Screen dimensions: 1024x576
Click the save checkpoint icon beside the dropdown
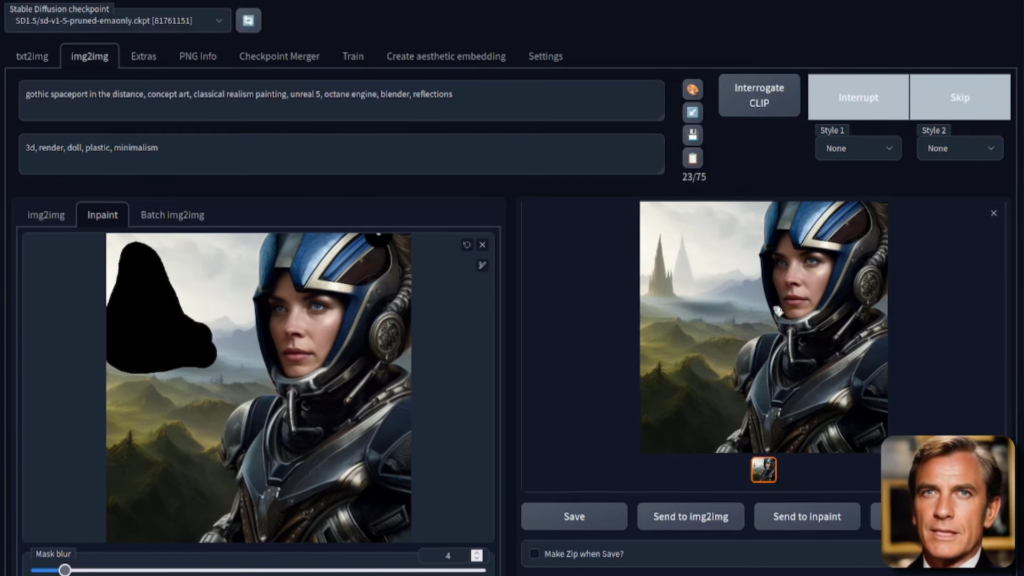(x=248, y=20)
